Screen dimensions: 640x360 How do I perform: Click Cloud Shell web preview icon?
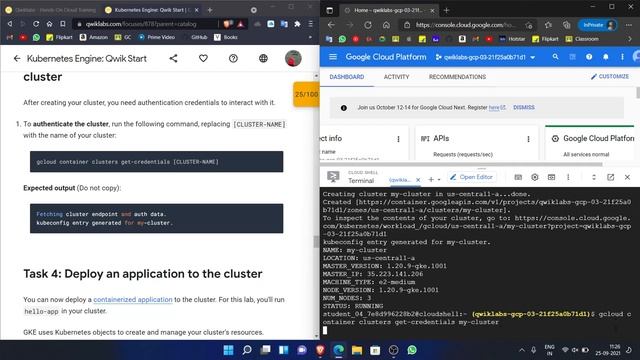point(551,177)
